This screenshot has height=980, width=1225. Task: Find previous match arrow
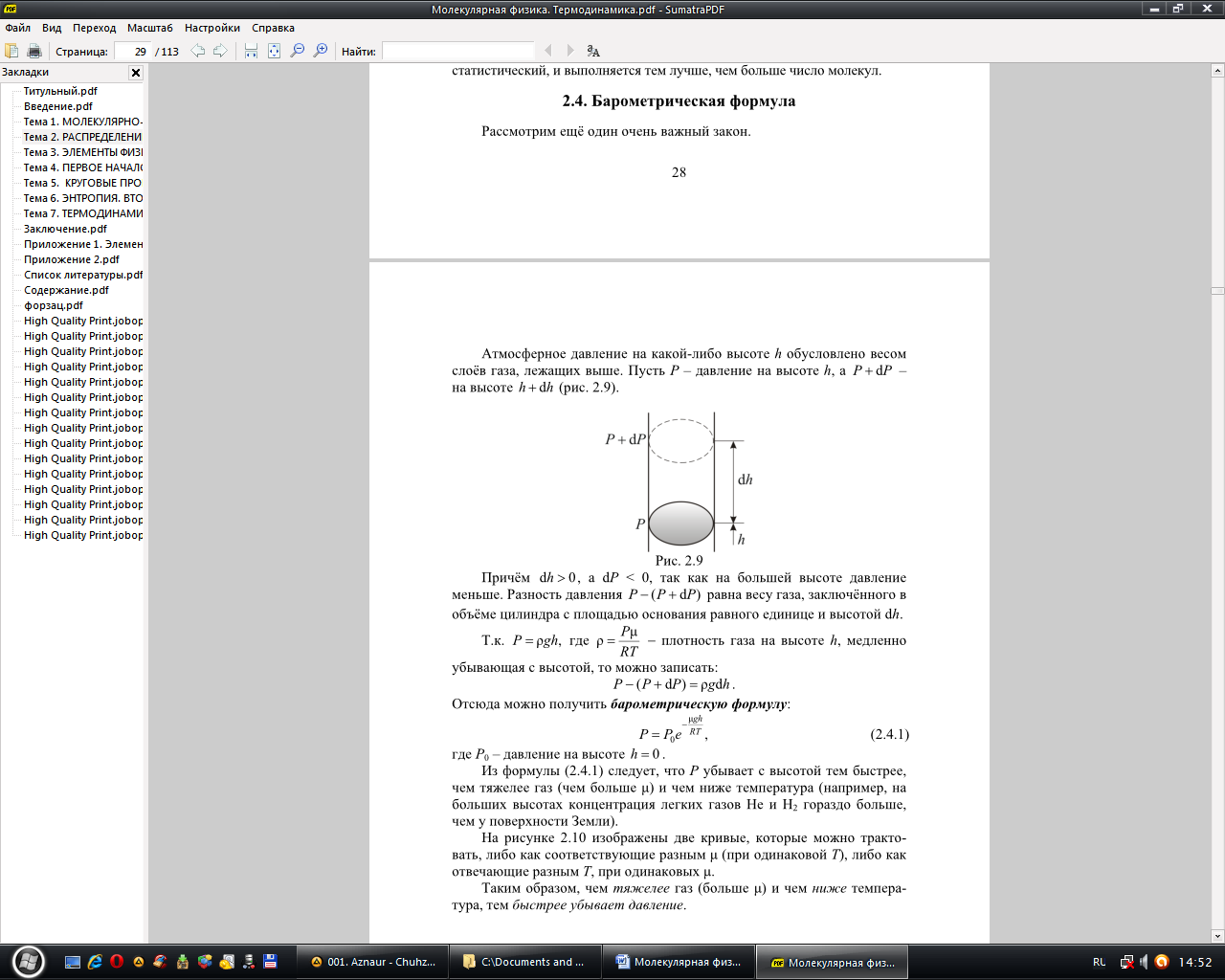(548, 51)
